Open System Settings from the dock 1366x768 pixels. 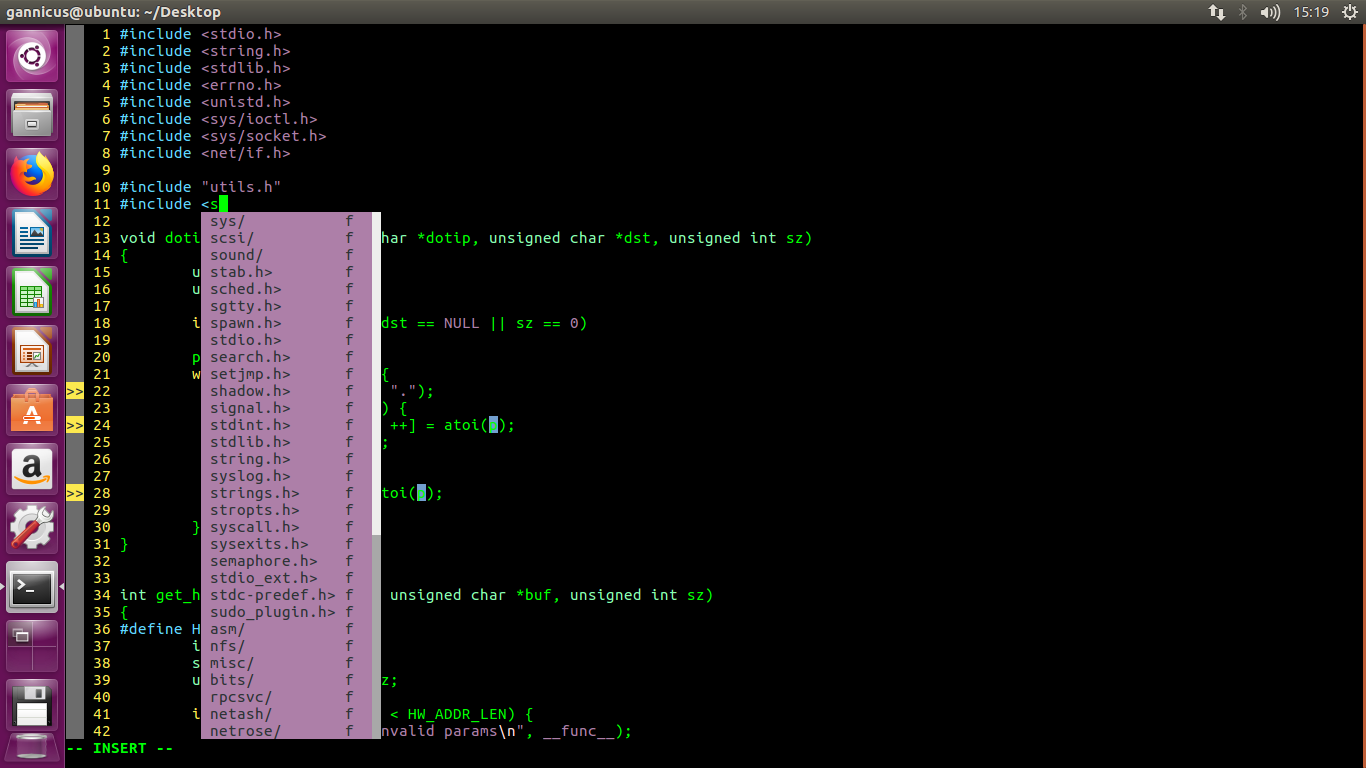tap(33, 528)
